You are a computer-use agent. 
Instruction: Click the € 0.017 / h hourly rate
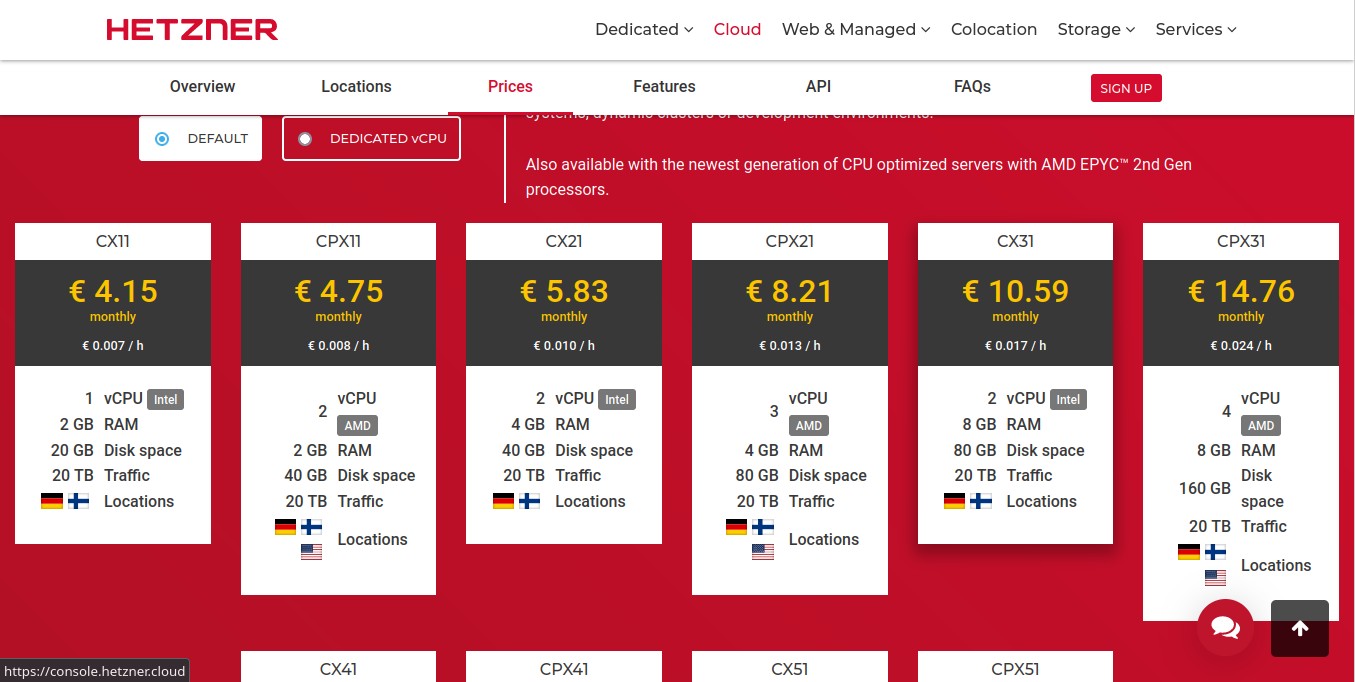(x=1015, y=346)
